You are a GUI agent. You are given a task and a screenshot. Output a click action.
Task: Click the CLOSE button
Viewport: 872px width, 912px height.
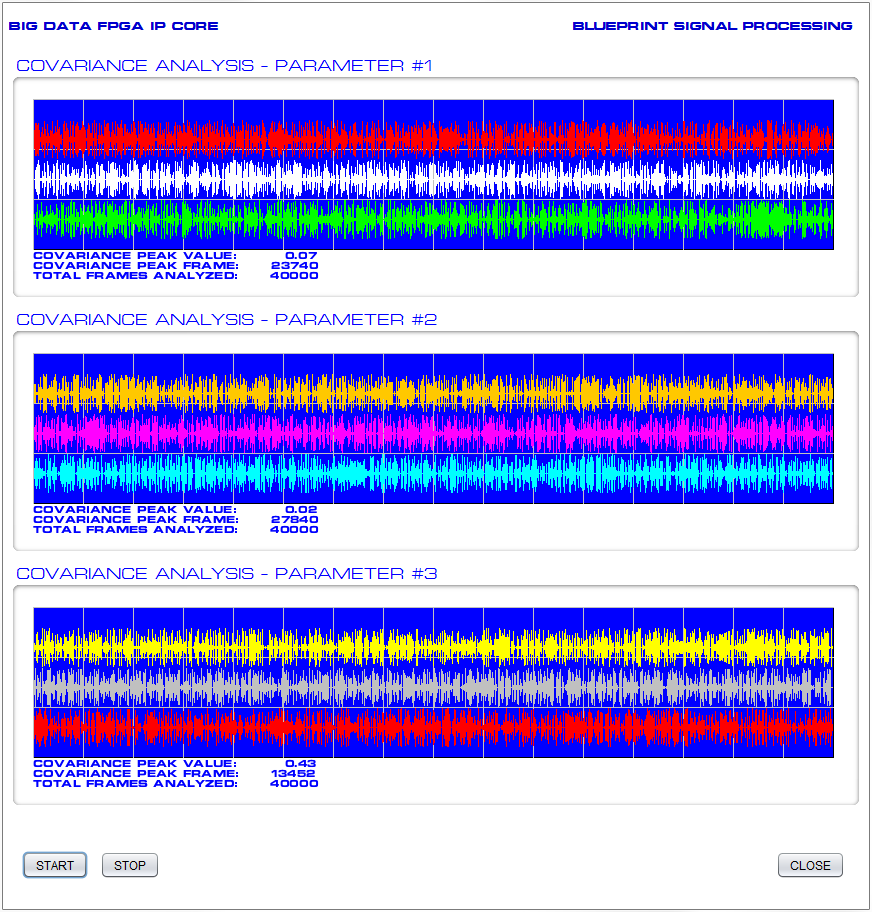(x=810, y=865)
